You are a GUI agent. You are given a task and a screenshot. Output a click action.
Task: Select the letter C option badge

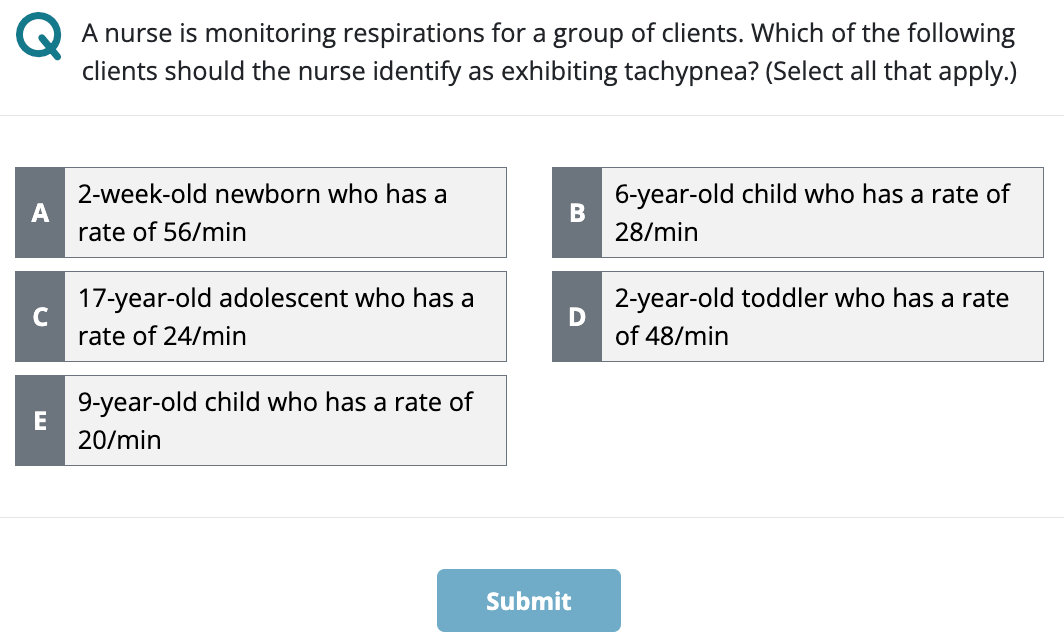point(40,316)
